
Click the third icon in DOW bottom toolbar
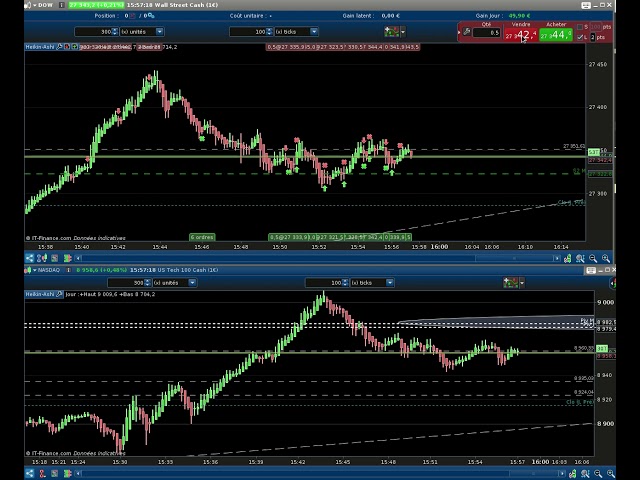pyautogui.click(x=55, y=258)
